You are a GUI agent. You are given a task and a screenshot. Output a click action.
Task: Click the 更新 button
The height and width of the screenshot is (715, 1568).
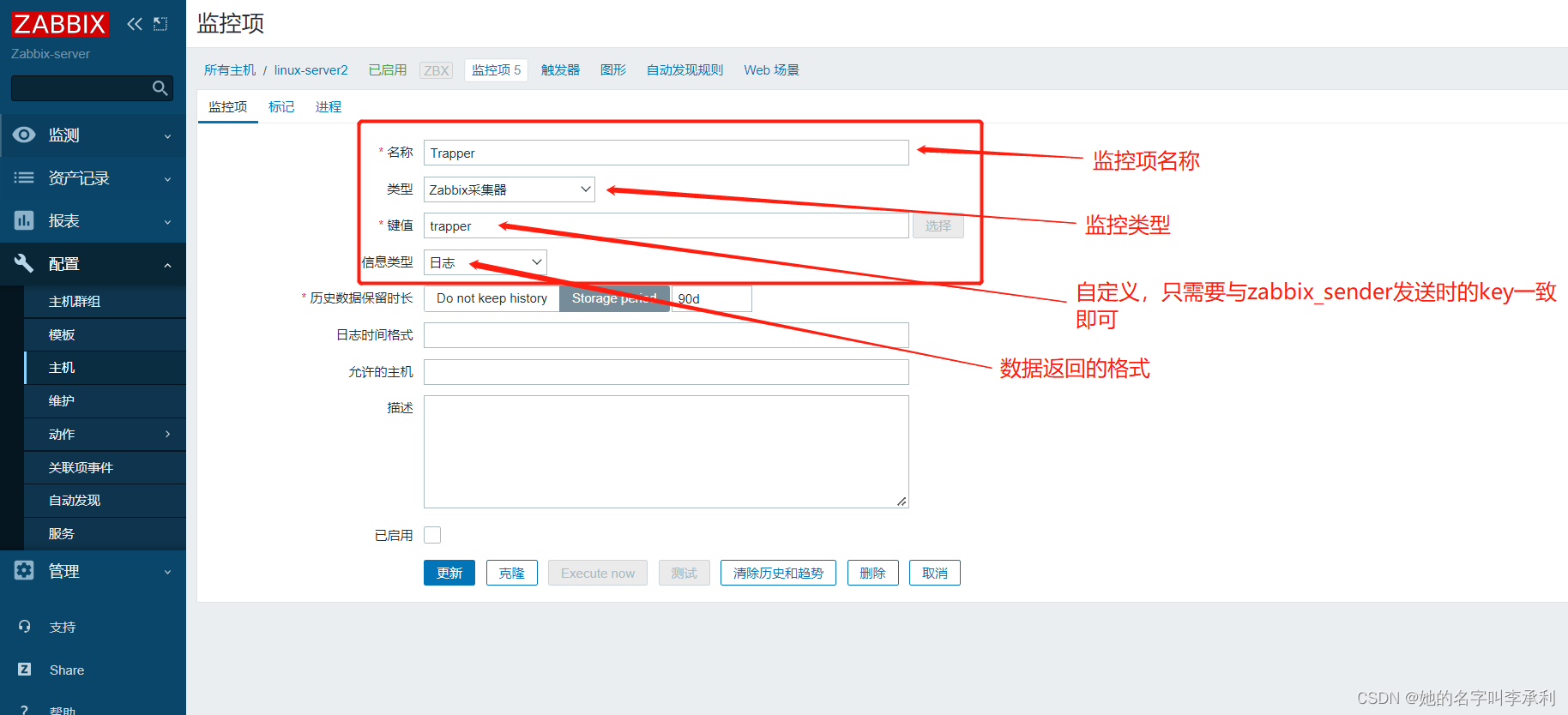click(449, 573)
